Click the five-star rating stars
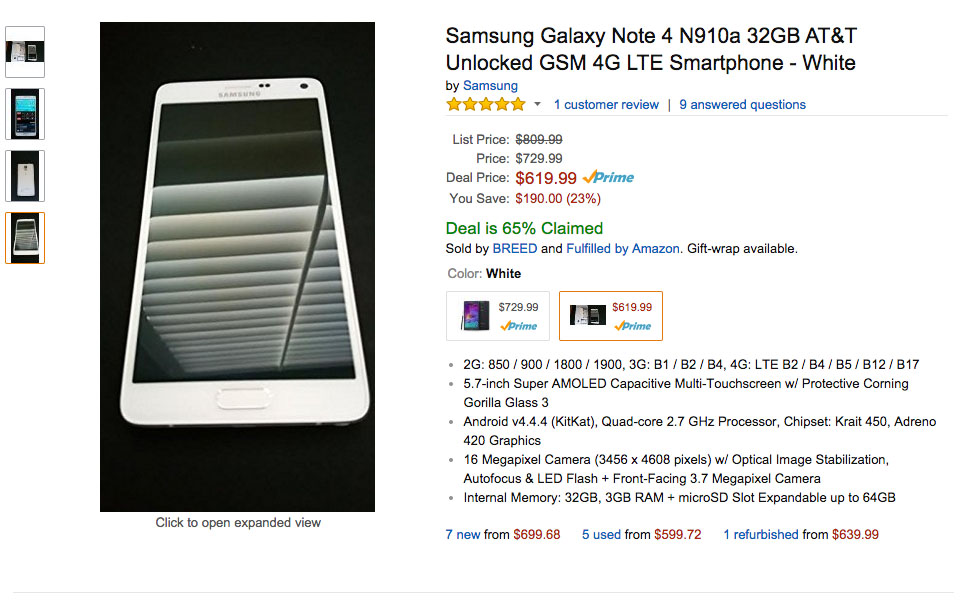964x601 pixels. click(485, 103)
